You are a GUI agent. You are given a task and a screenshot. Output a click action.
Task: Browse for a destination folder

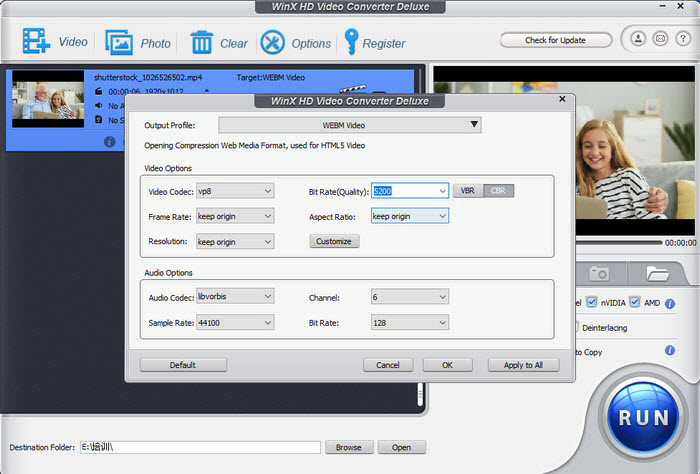[349, 447]
